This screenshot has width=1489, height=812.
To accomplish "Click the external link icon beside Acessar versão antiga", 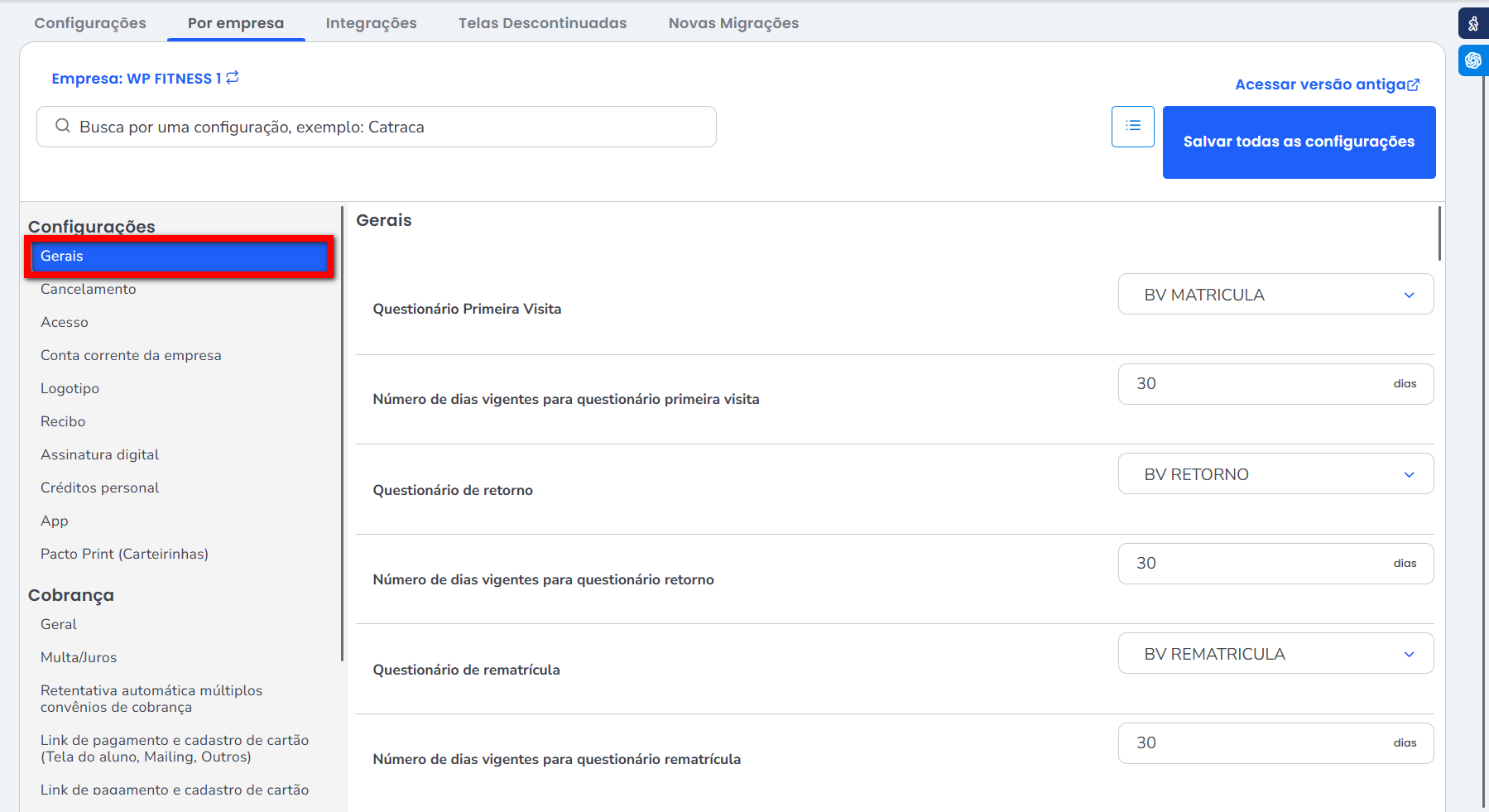I will click(1414, 84).
